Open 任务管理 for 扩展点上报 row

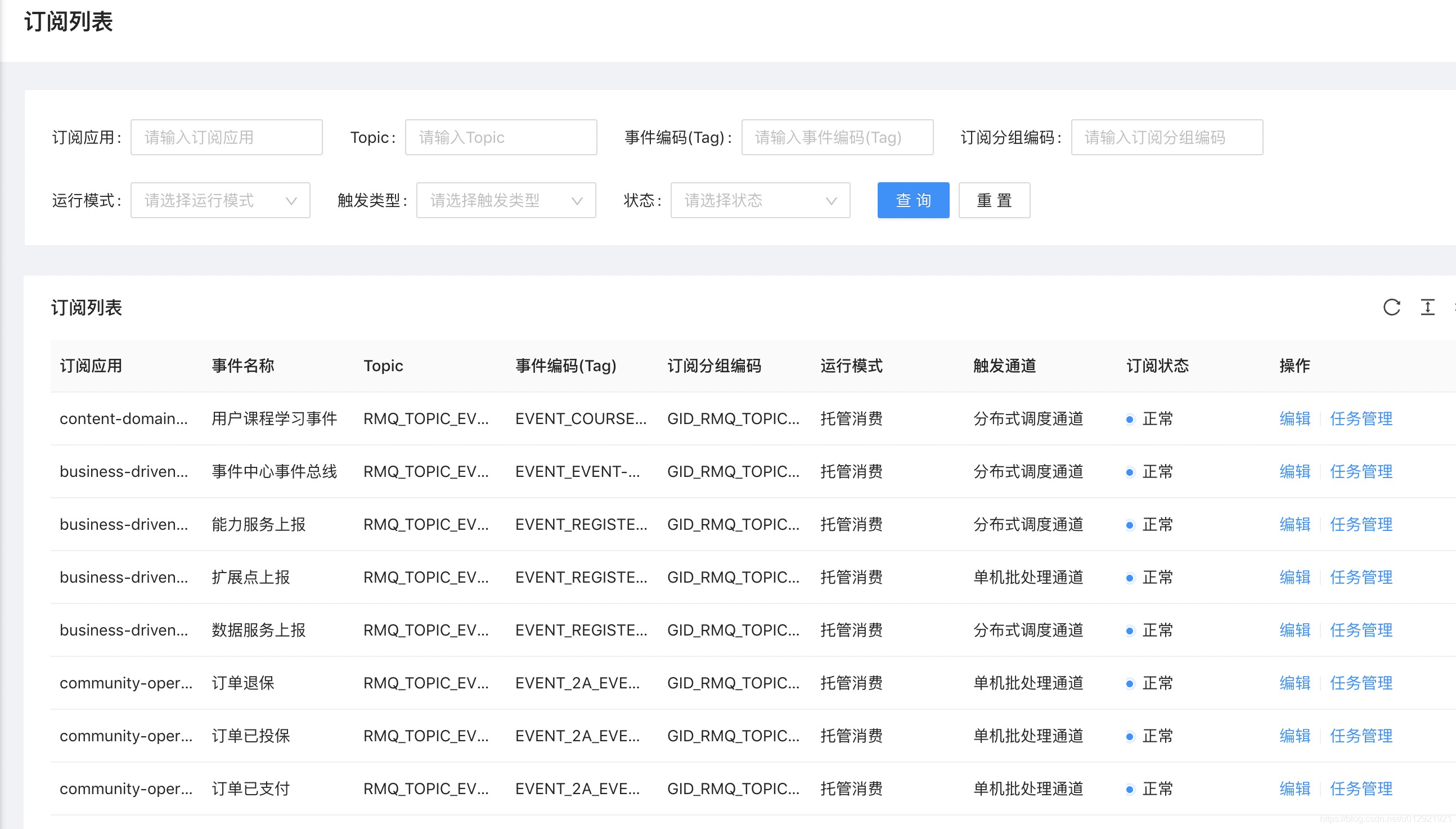[x=1360, y=578]
